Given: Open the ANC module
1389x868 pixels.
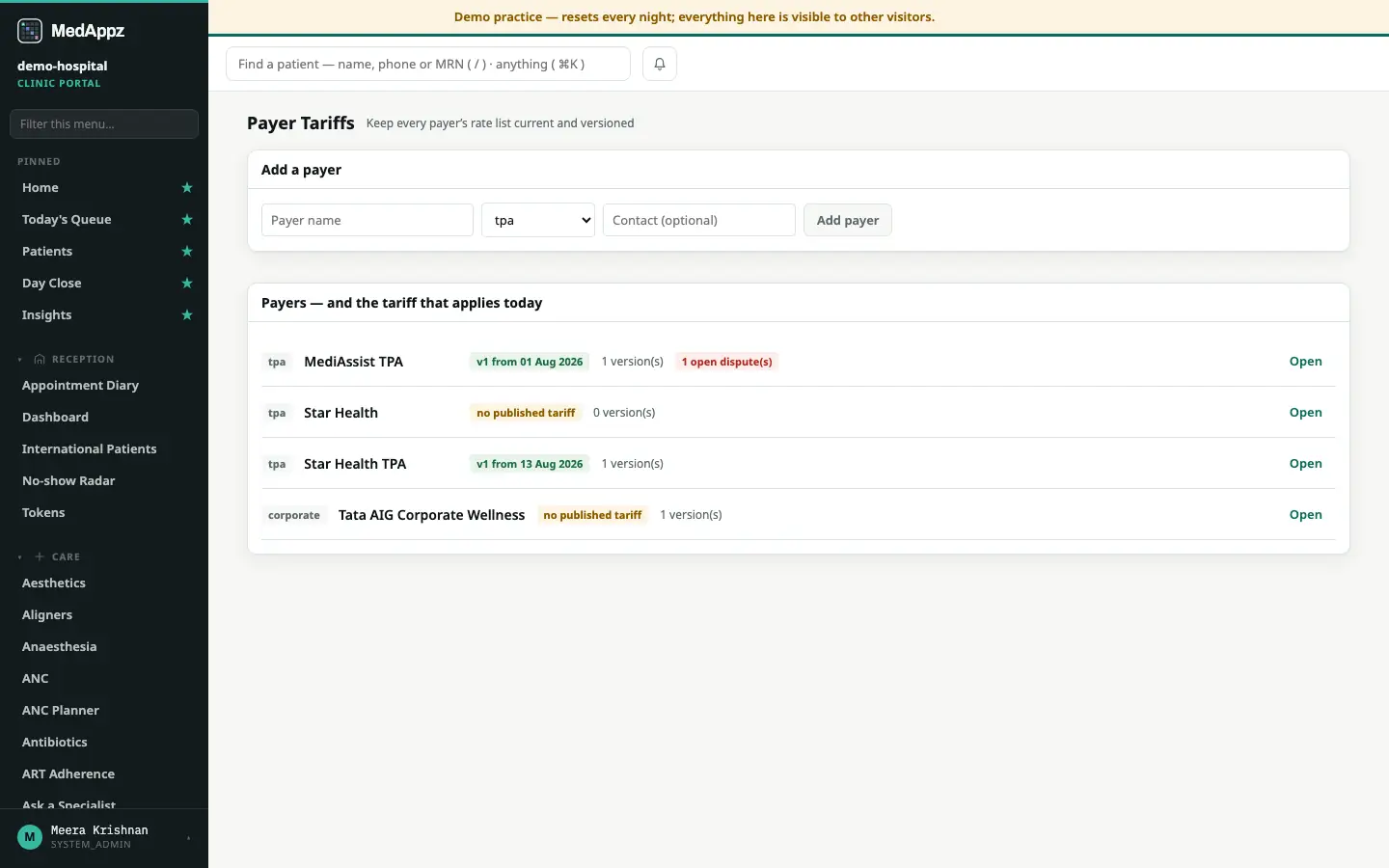Looking at the screenshot, I should tap(36, 679).
